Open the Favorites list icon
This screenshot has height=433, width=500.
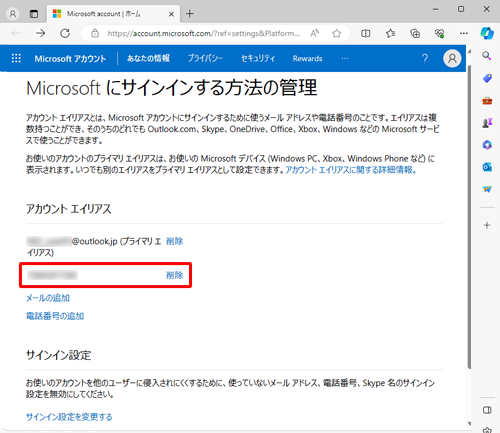(390, 33)
